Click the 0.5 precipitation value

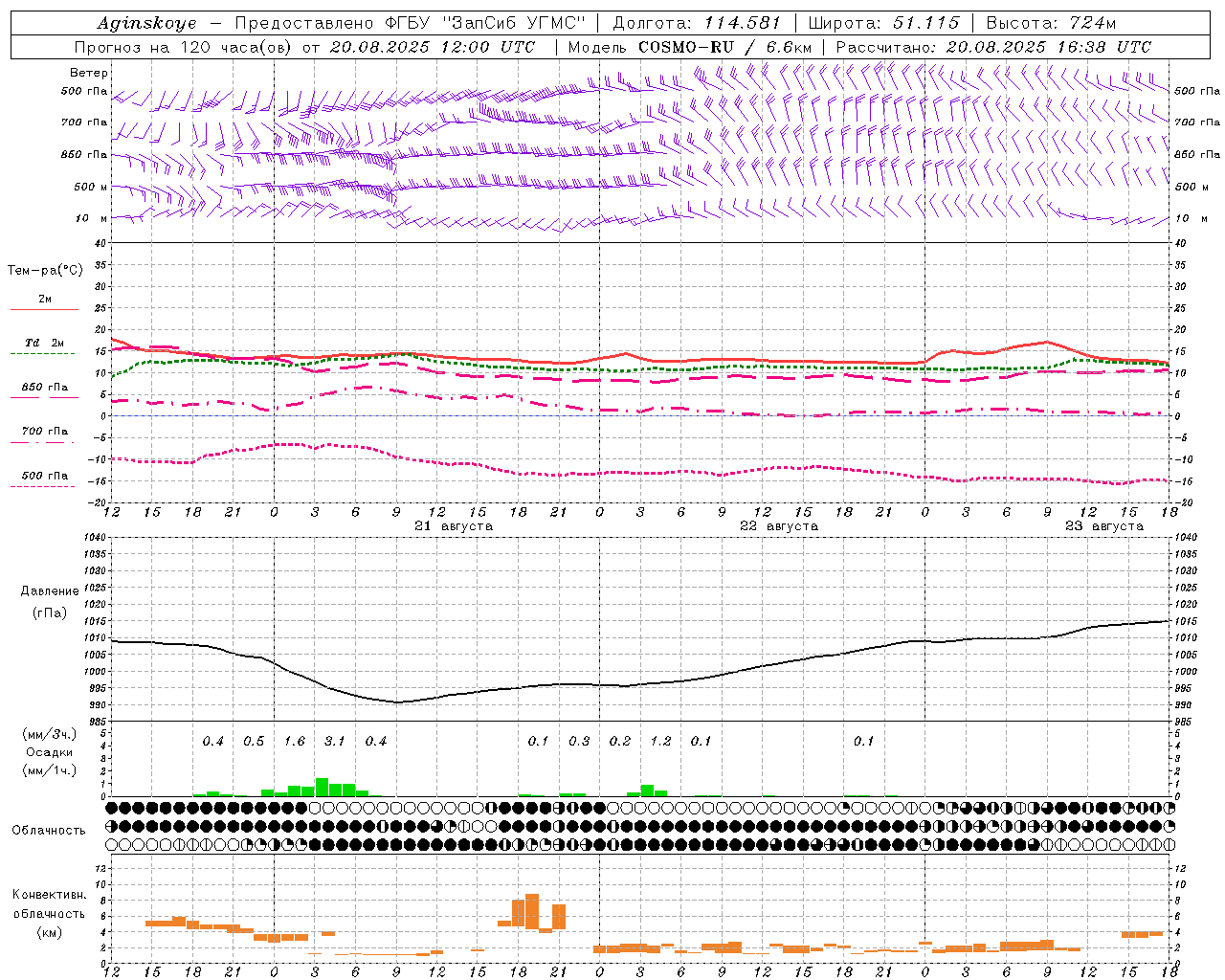point(254,742)
